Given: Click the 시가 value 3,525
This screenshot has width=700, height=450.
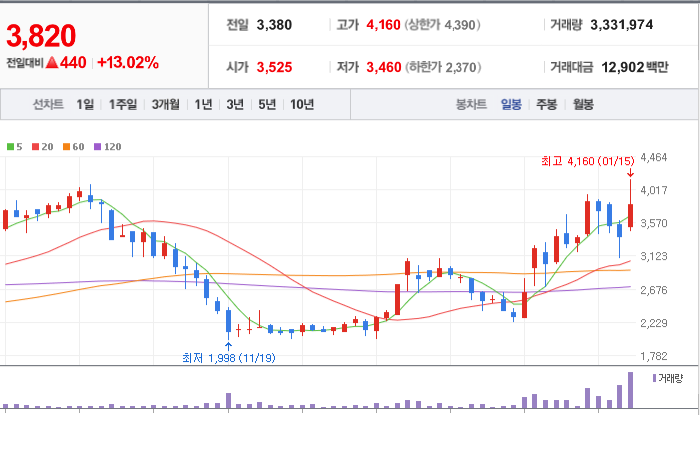Looking at the screenshot, I should pyautogui.click(x=274, y=67).
